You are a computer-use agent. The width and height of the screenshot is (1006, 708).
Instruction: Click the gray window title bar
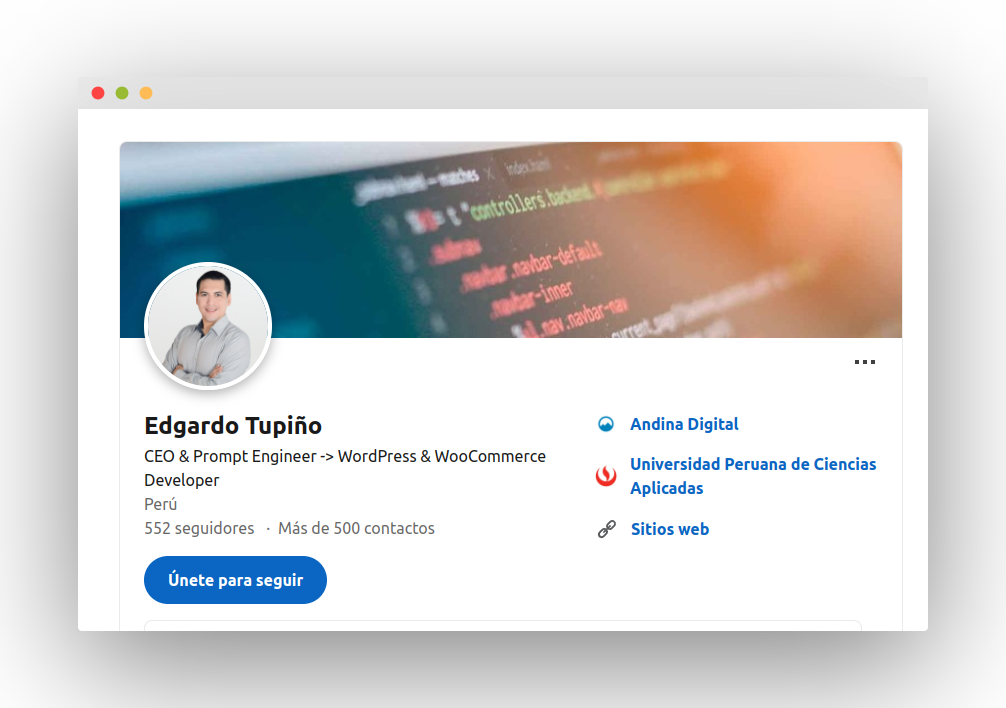[x=503, y=93]
